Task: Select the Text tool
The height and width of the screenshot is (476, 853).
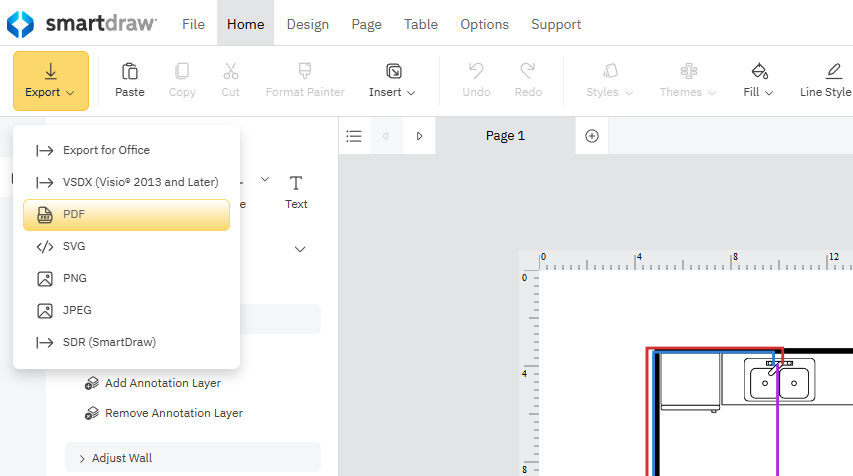Action: click(296, 191)
